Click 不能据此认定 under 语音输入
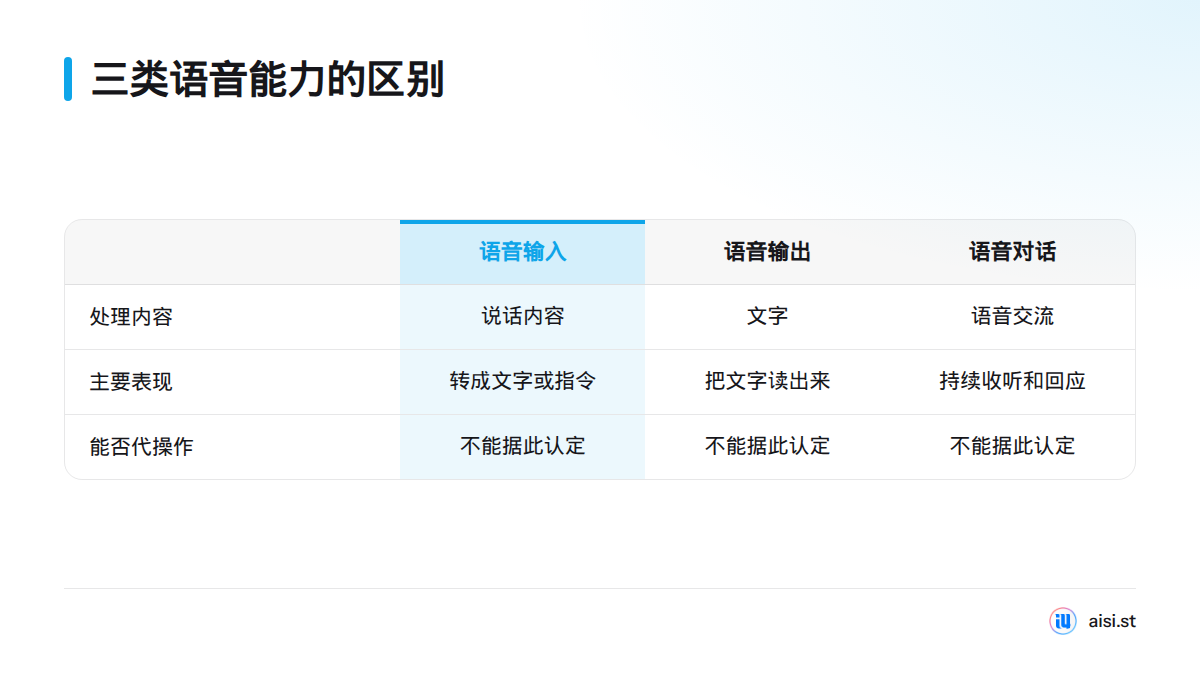1200x675 pixels. click(523, 447)
